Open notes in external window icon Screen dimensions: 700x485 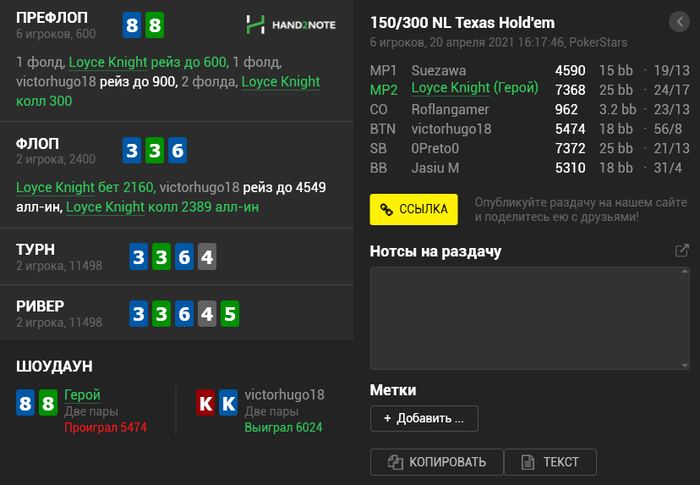pos(682,251)
